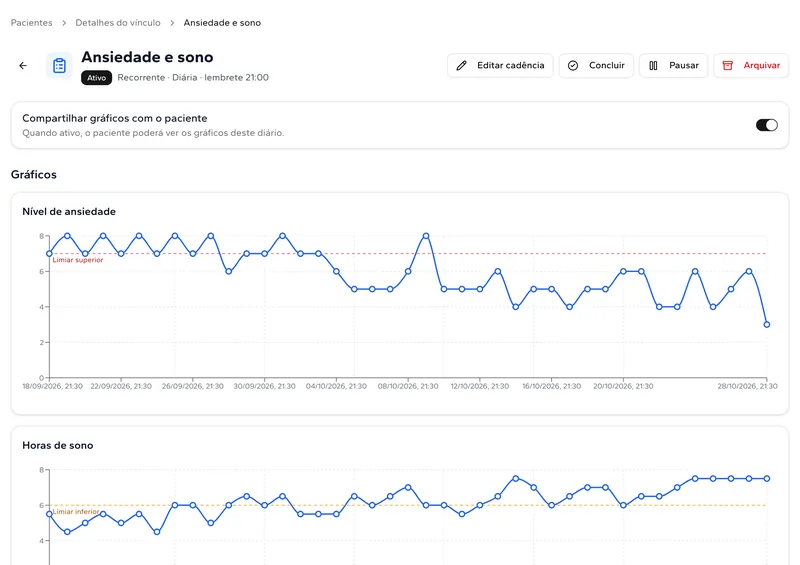Click the 12/10/2026, 21:30 axis label
The image size is (800, 565).
[x=480, y=386]
